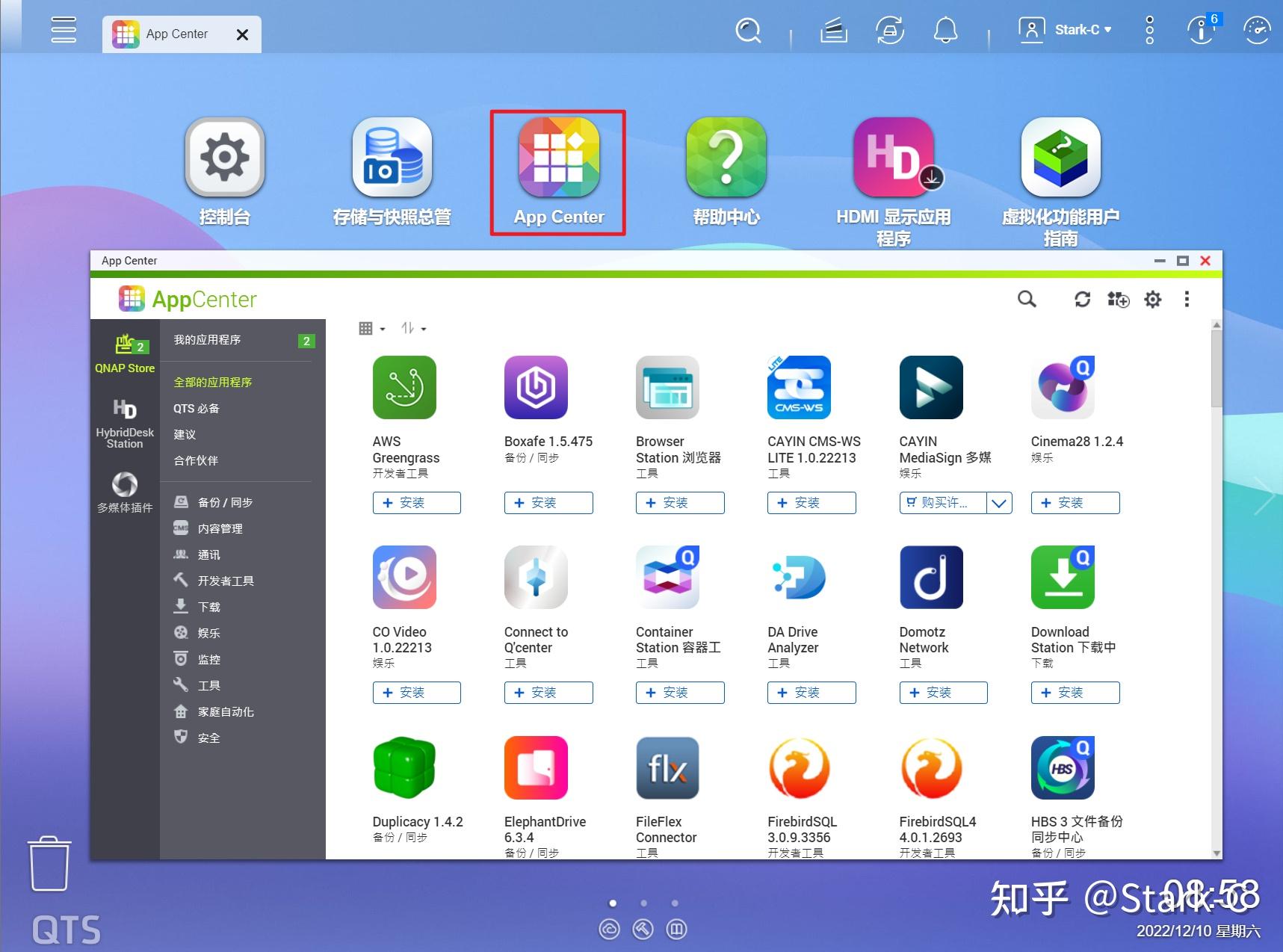Open 虚拟化功能用户指南 desktop icon
This screenshot has width=1283, height=952.
[x=1061, y=182]
